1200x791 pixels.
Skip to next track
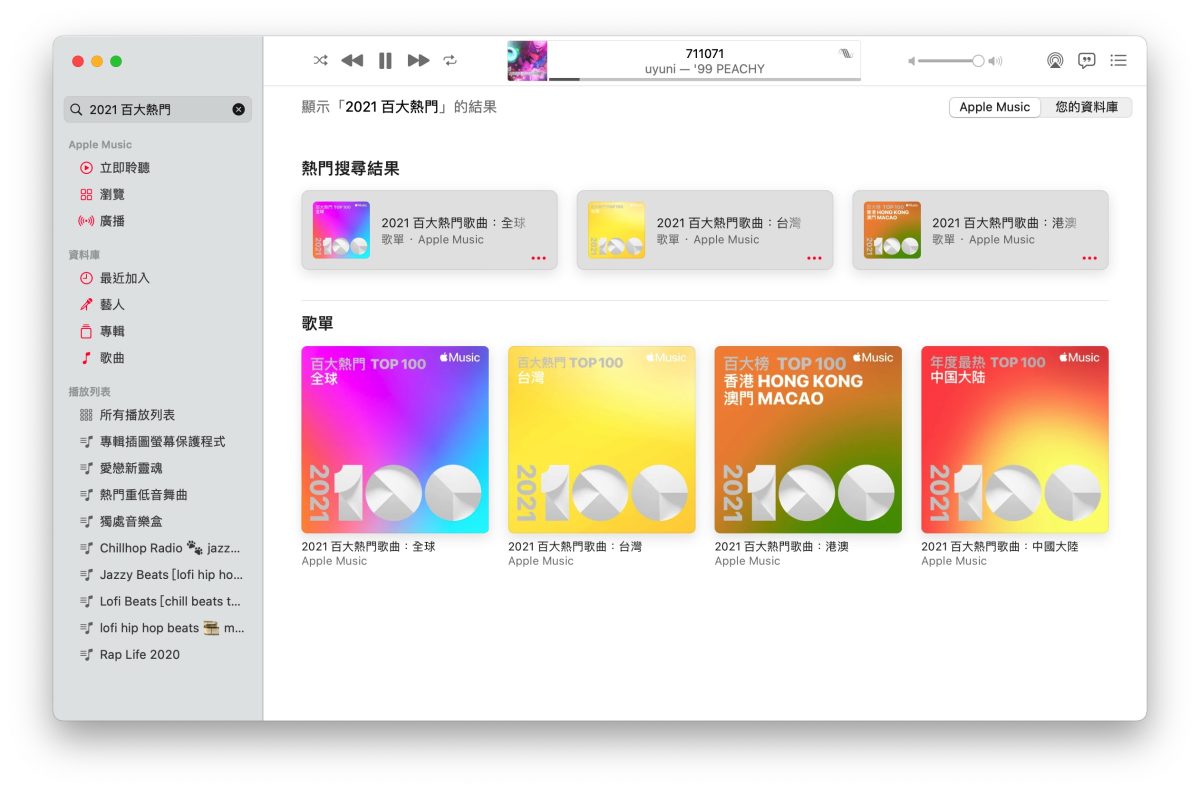click(418, 60)
